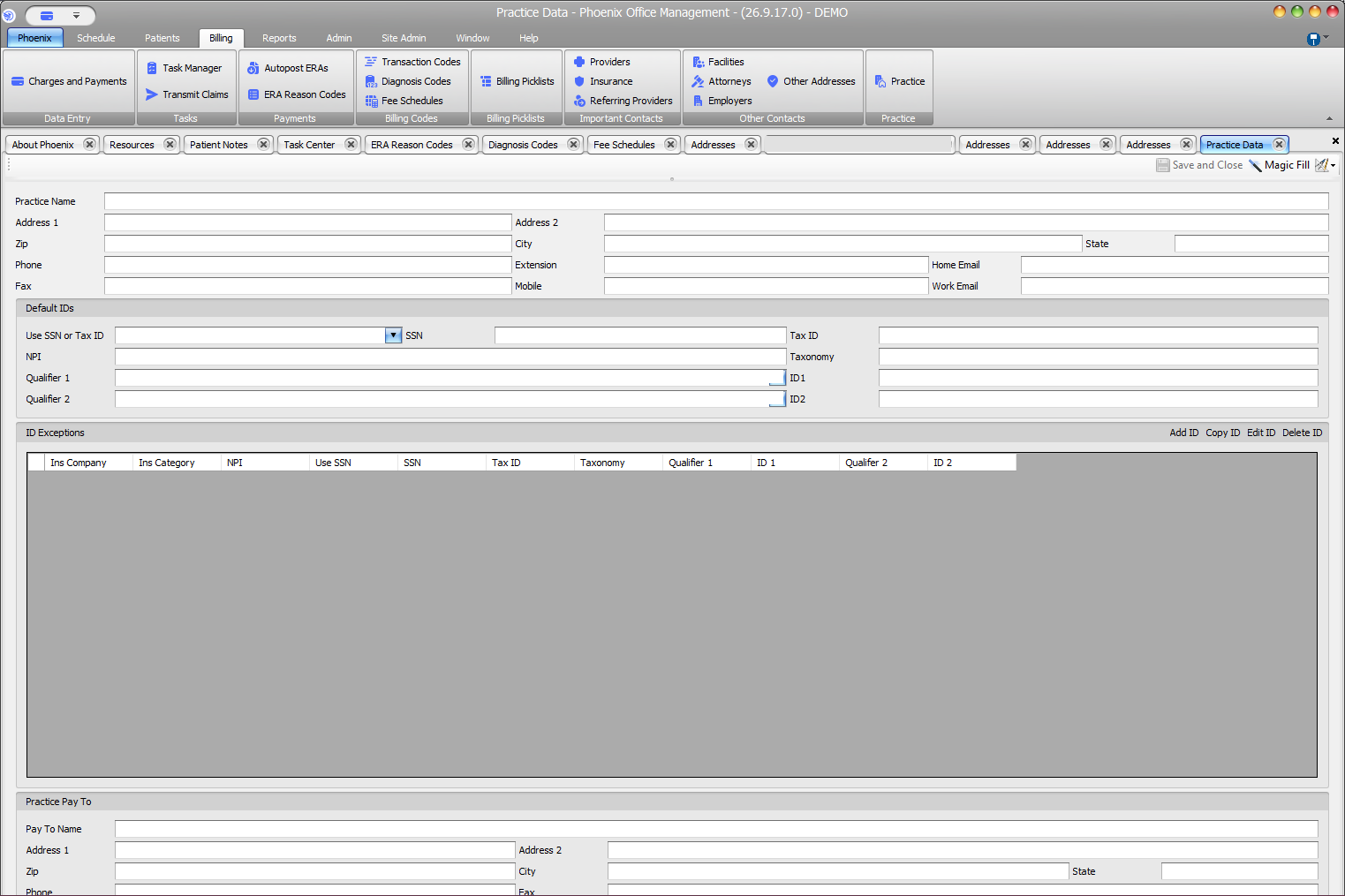Open Attorneys contacts

pos(721,81)
